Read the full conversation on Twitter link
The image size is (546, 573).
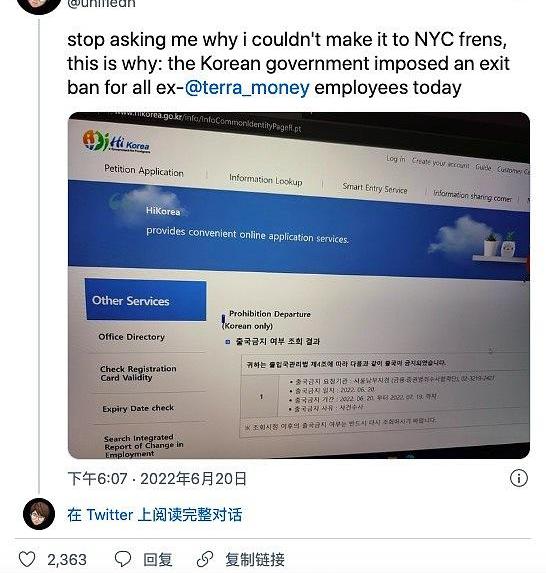point(154,515)
